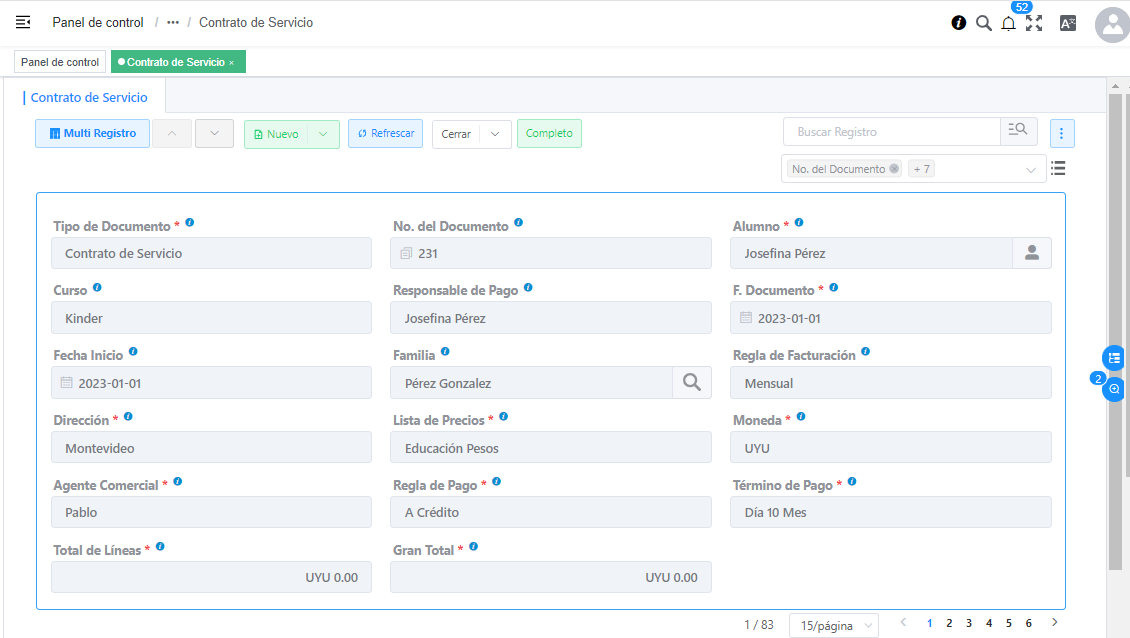Enter fullscreen mode via expand icon
This screenshot has height=638, width=1130.
tap(1034, 23)
